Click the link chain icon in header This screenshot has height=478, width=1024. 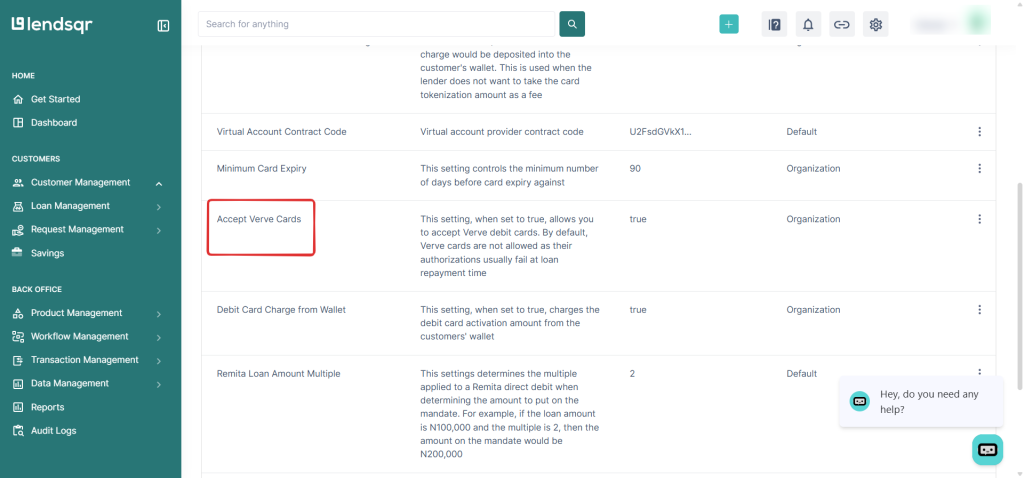(x=842, y=25)
